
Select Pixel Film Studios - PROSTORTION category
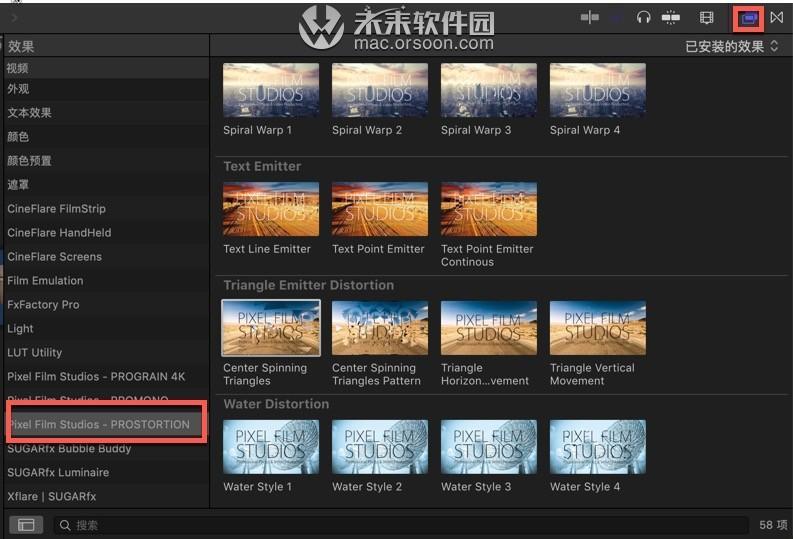[x=106, y=424]
